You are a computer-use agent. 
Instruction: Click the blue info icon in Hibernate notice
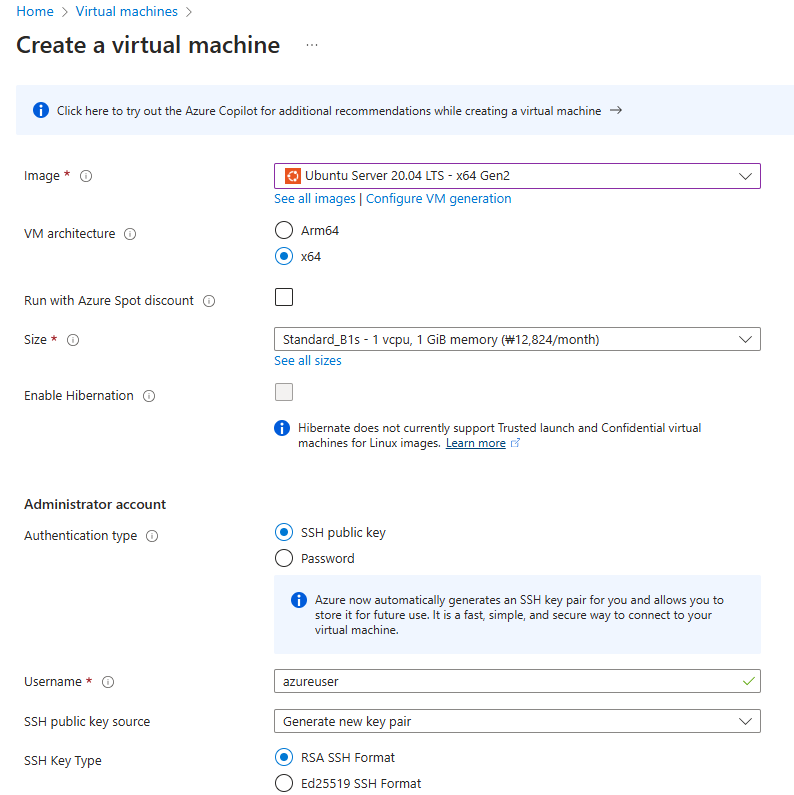(282, 428)
